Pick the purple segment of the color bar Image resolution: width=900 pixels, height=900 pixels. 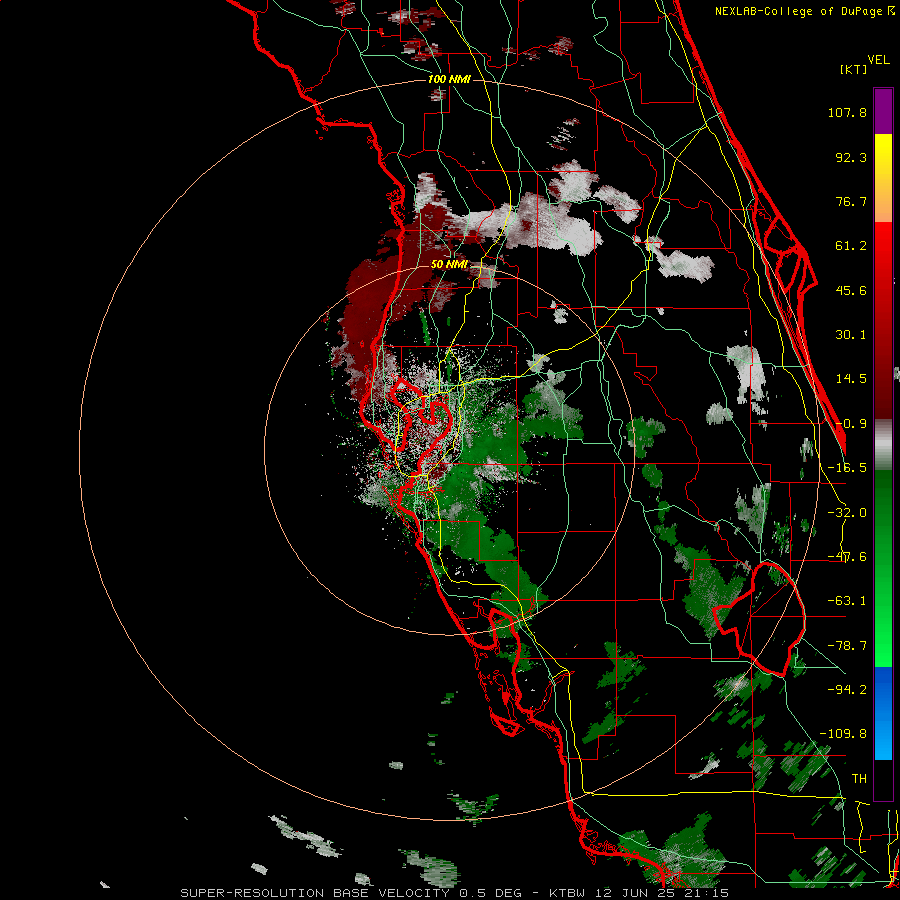(x=883, y=111)
